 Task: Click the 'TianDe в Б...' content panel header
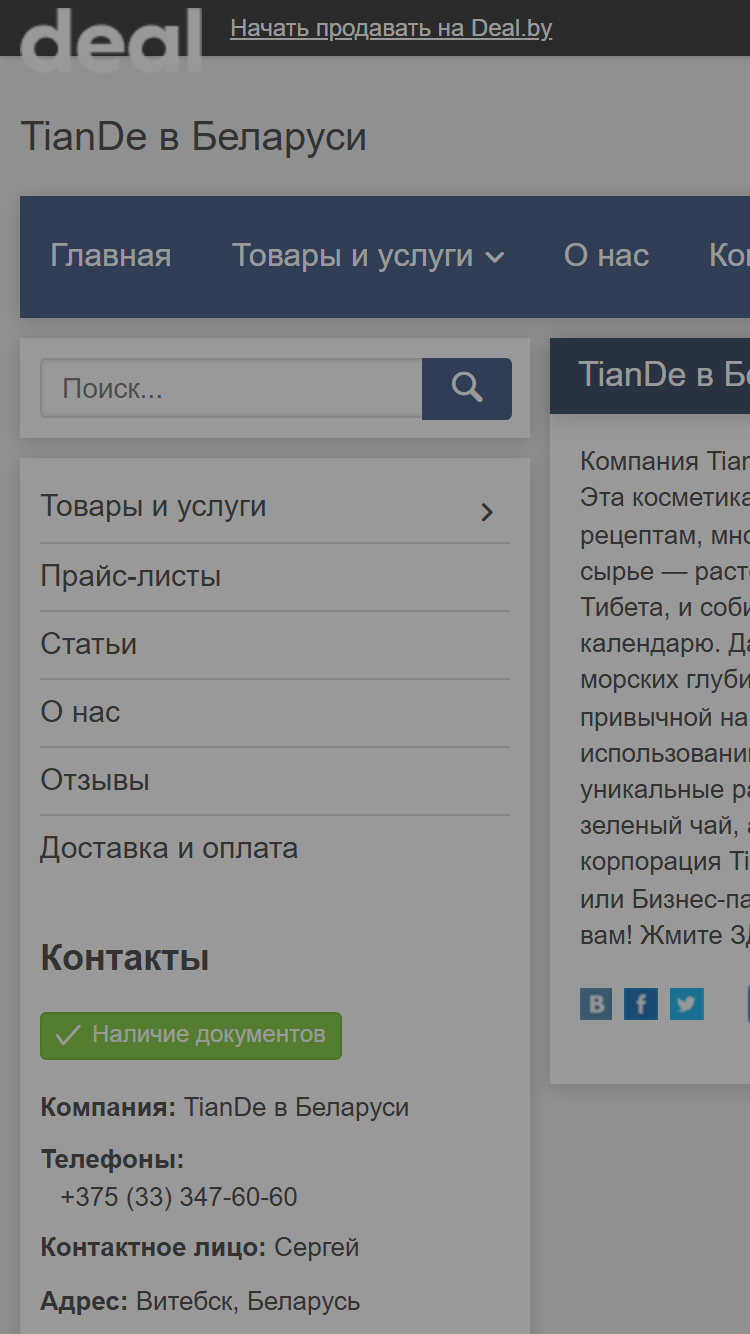pyautogui.click(x=650, y=375)
